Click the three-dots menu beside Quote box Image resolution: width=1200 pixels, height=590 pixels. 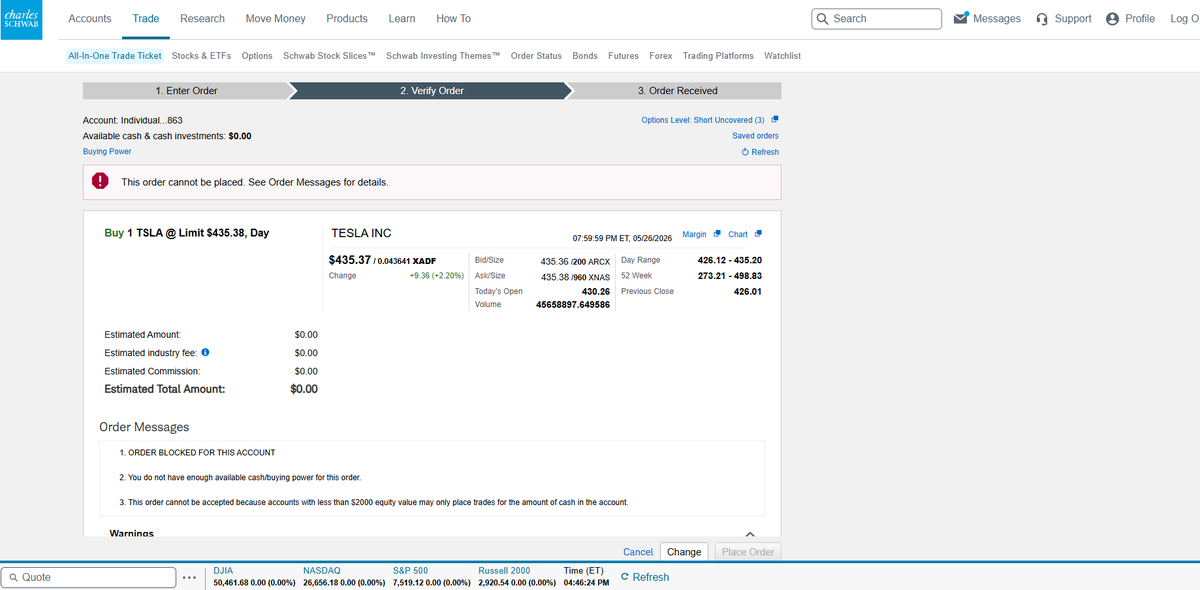[x=189, y=577]
